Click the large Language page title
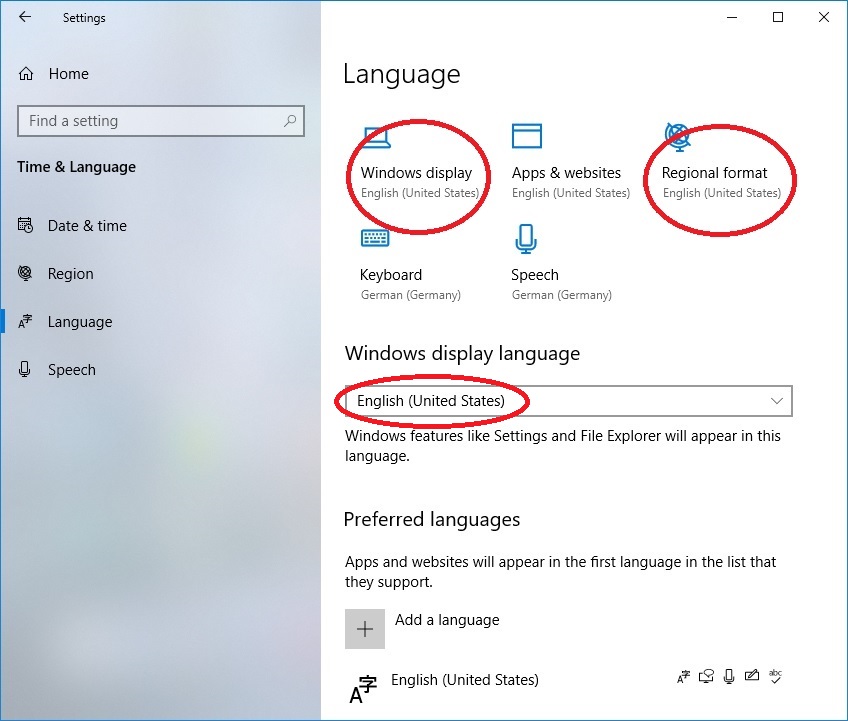The width and height of the screenshot is (848, 721). click(x=402, y=74)
